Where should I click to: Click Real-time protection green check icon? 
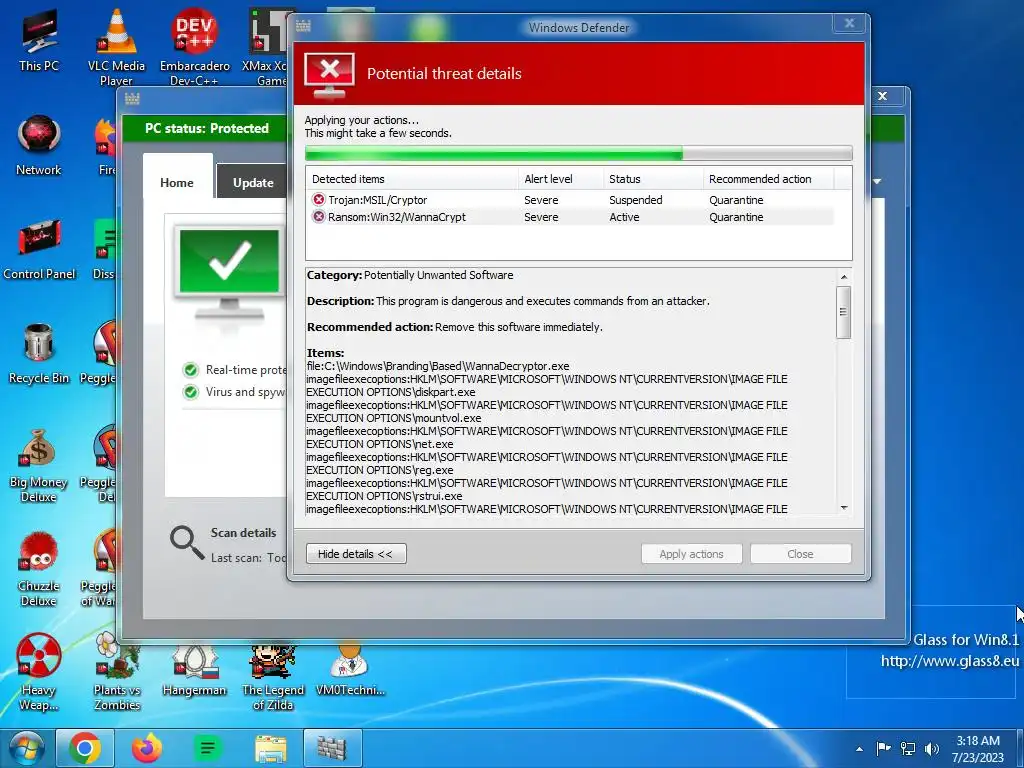click(x=191, y=370)
